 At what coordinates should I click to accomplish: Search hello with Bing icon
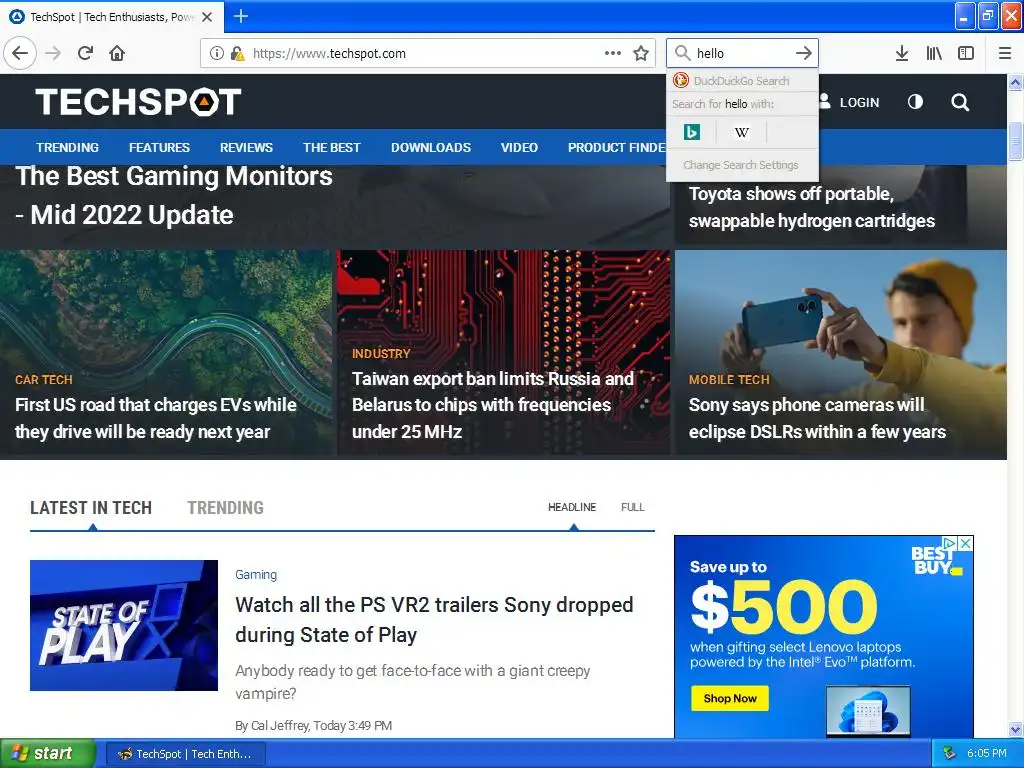click(692, 132)
